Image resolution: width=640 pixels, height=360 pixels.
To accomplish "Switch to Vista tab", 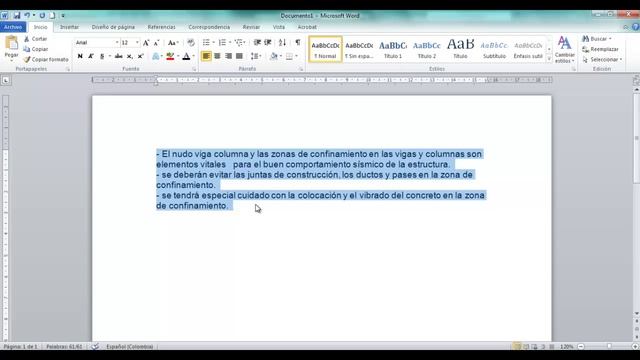I will tap(279, 27).
